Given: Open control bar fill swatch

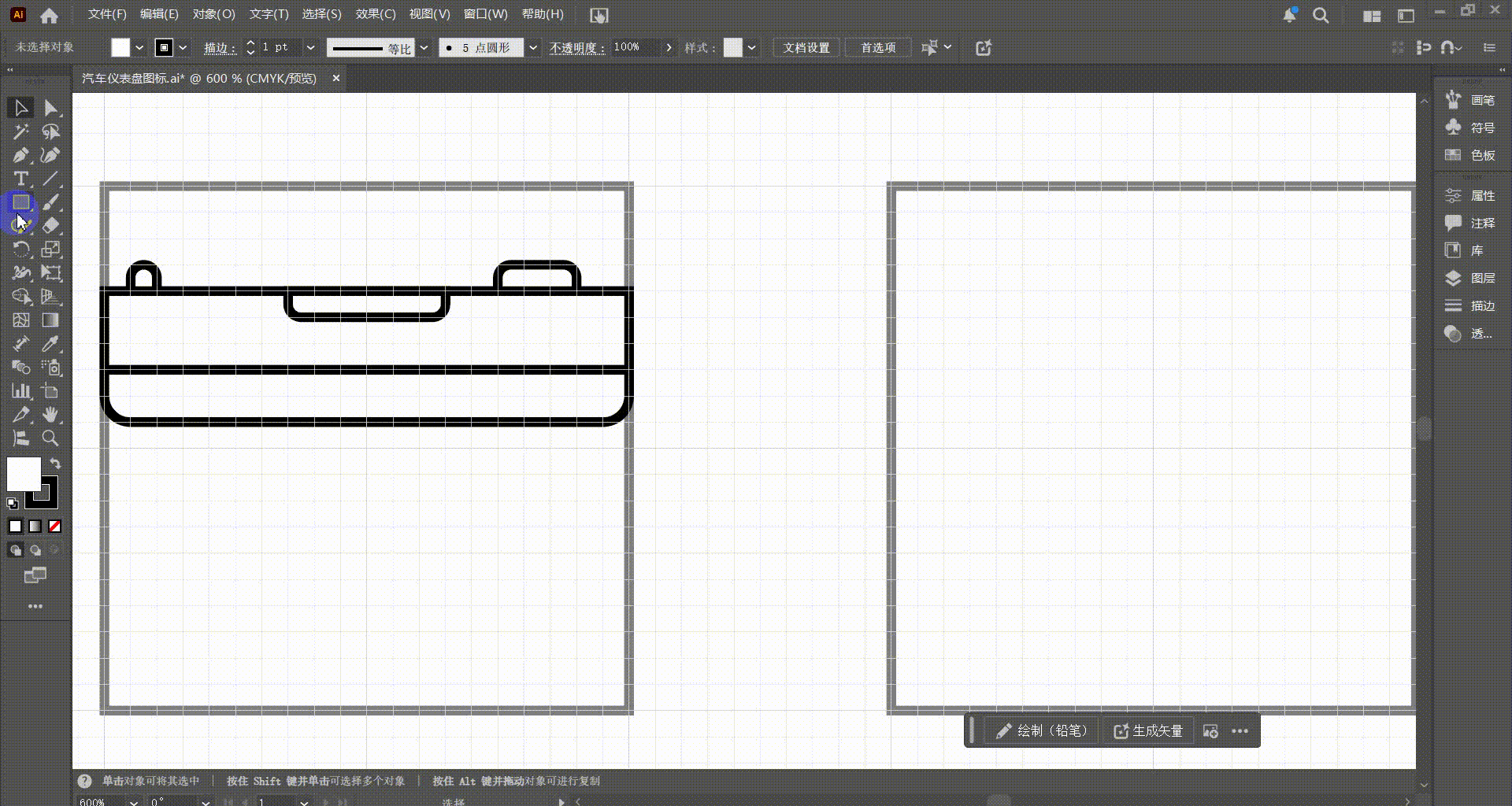Looking at the screenshot, I should (x=120, y=48).
